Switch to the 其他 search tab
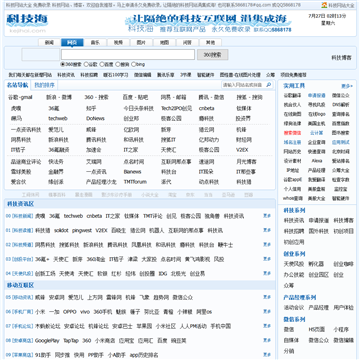360x360 pixels. coord(210,43)
